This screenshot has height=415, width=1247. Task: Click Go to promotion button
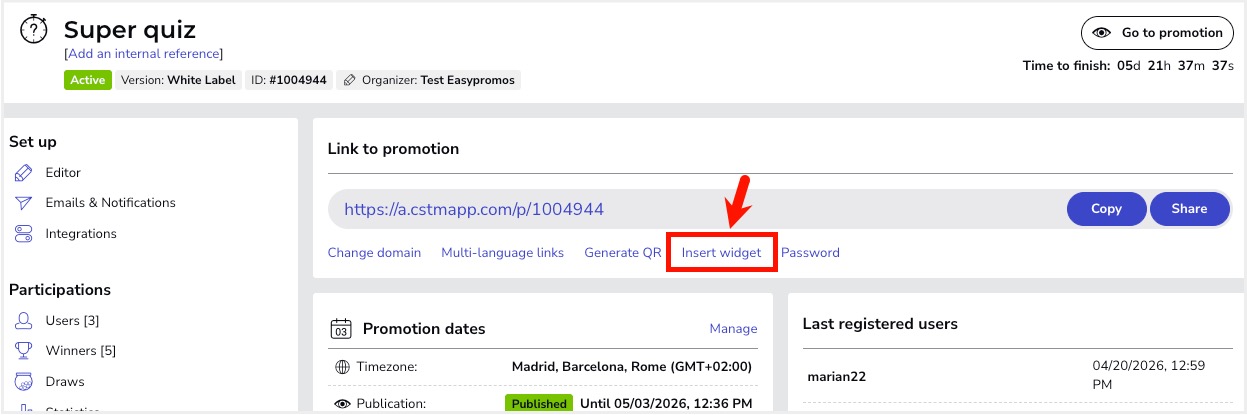click(1156, 33)
